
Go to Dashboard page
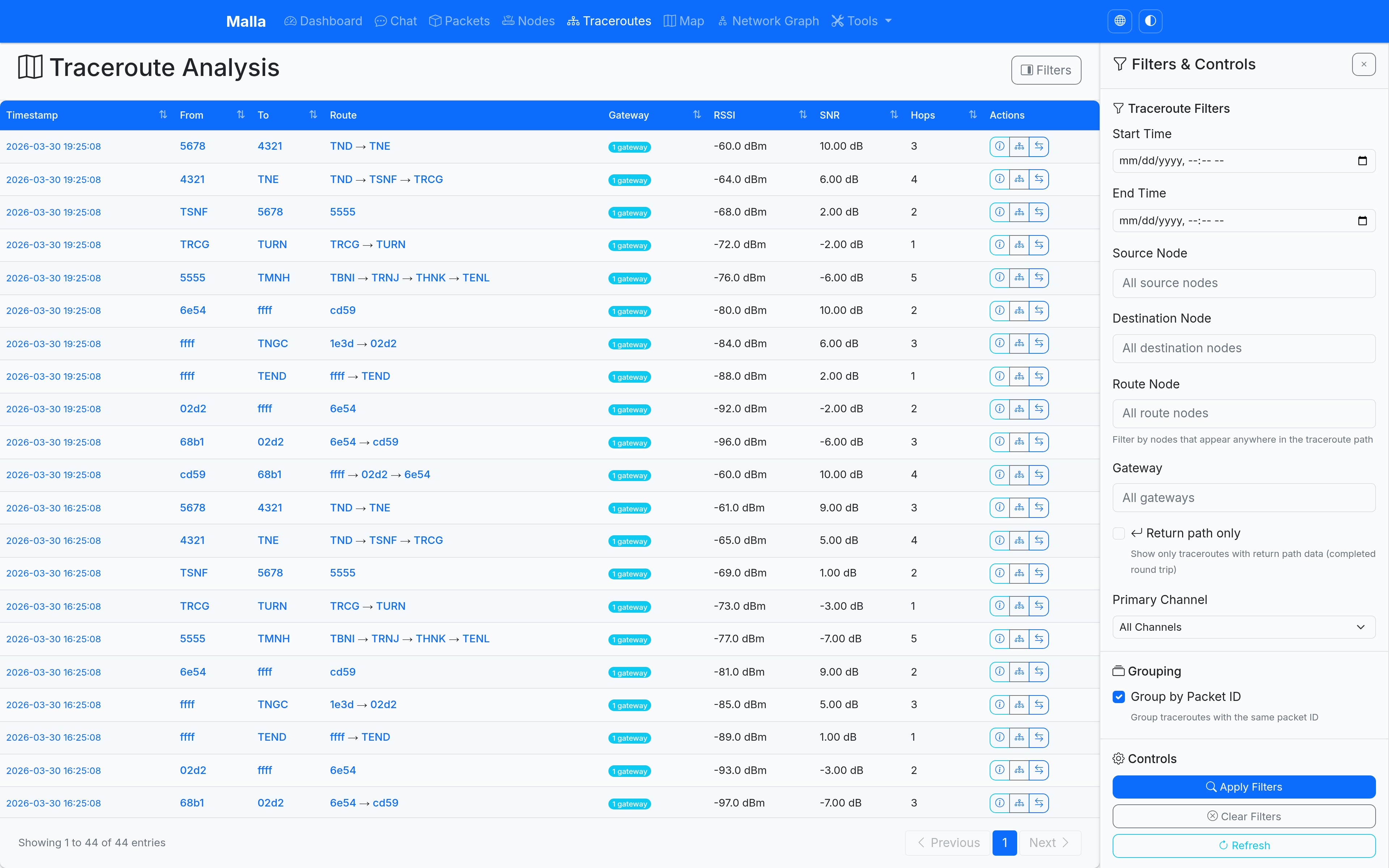click(x=323, y=21)
